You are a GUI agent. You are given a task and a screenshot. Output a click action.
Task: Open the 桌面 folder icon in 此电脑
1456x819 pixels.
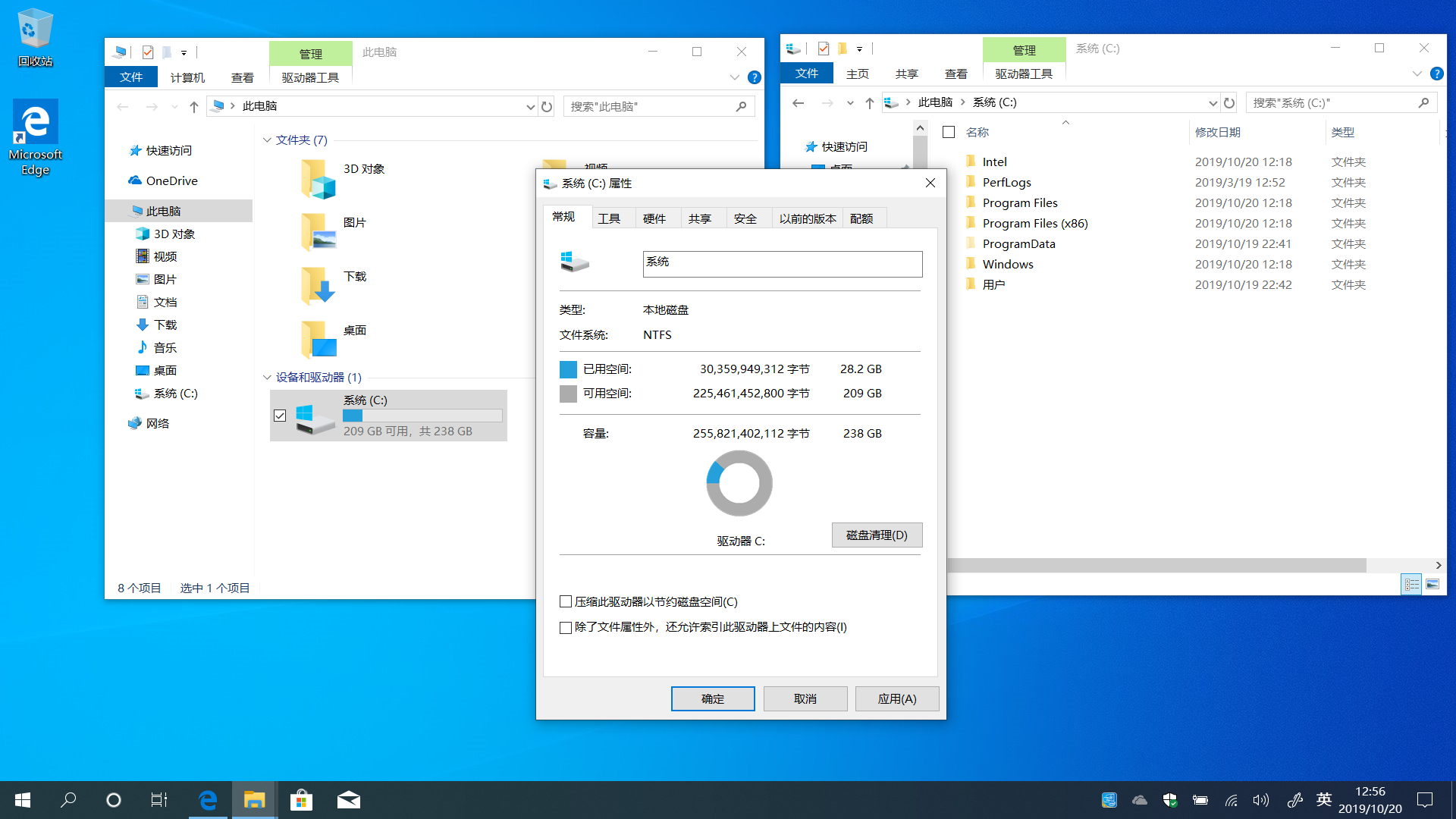318,339
